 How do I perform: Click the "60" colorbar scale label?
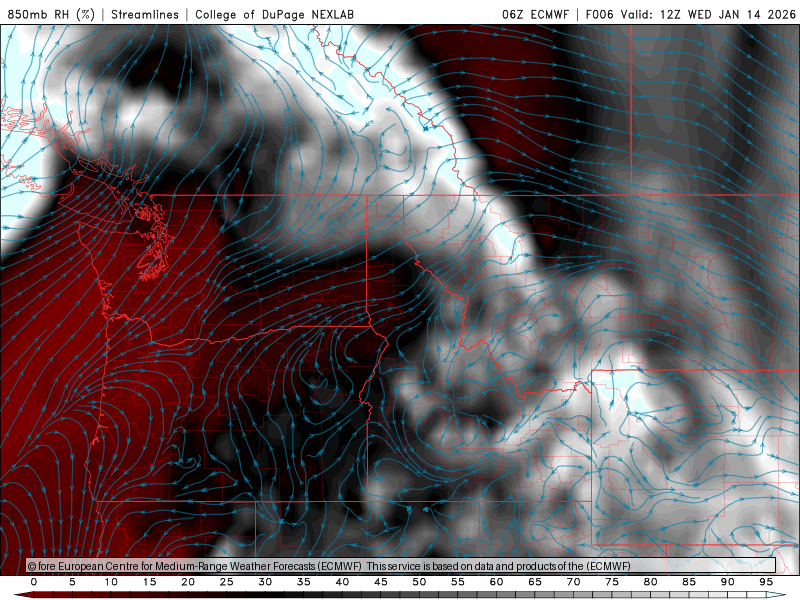[496, 582]
